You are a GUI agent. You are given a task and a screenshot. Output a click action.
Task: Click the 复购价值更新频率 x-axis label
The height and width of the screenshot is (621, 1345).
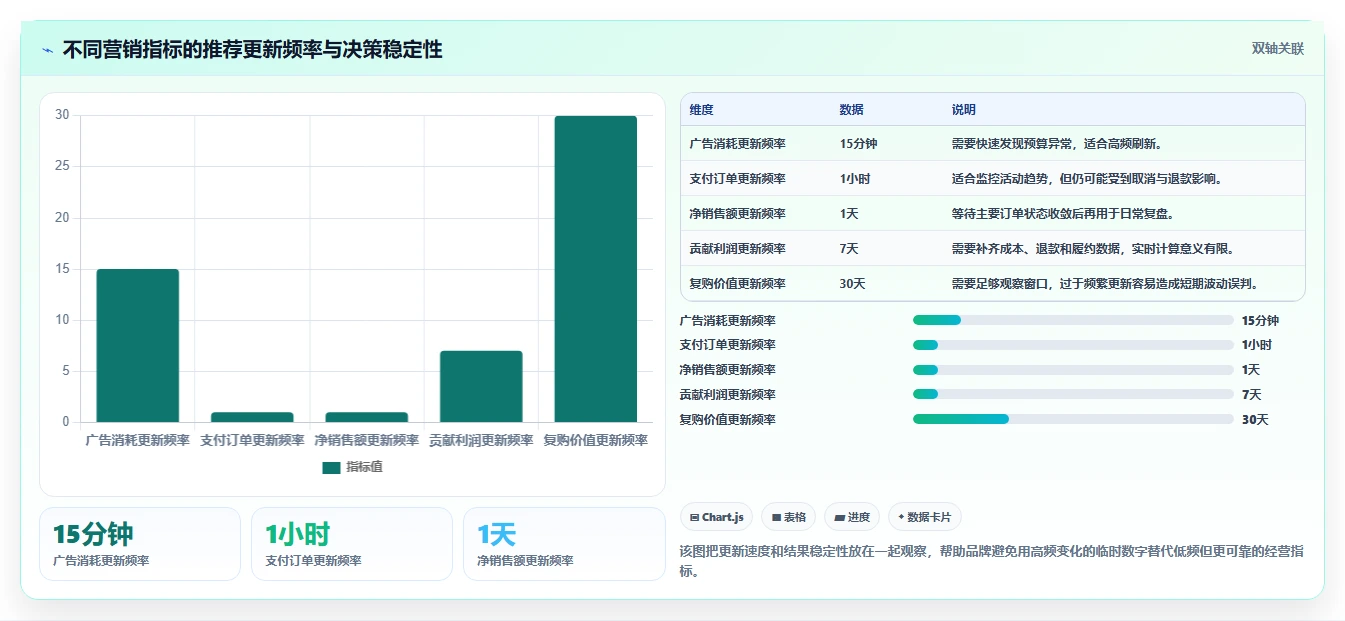point(596,440)
